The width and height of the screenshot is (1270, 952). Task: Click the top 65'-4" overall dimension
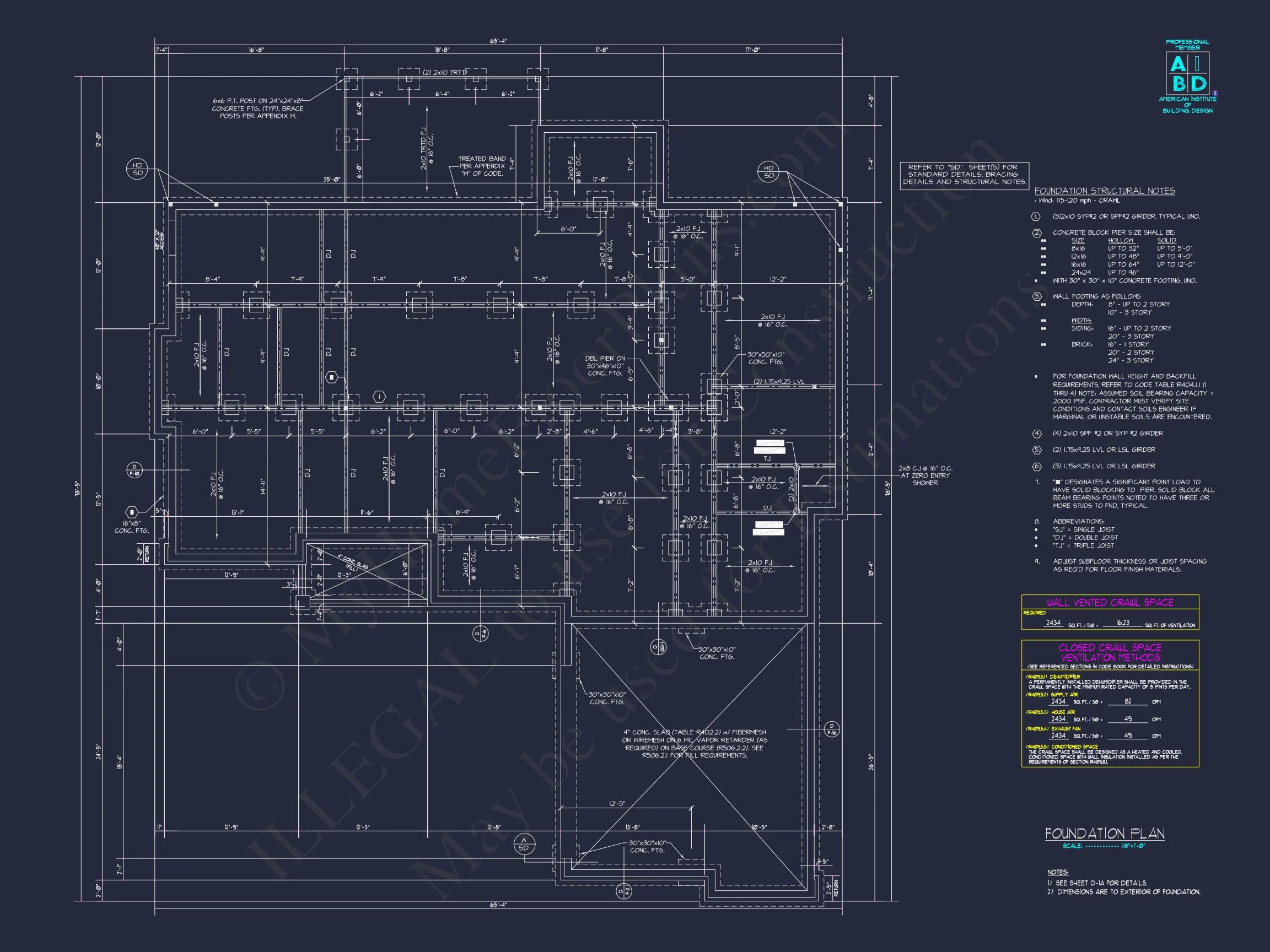498,41
